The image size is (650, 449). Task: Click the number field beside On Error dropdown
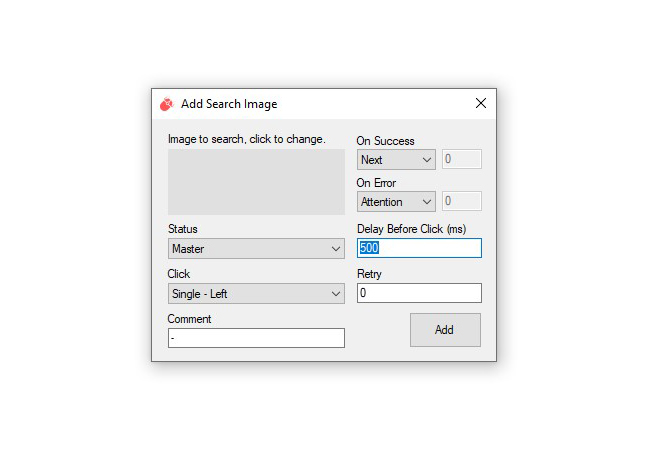coord(462,201)
